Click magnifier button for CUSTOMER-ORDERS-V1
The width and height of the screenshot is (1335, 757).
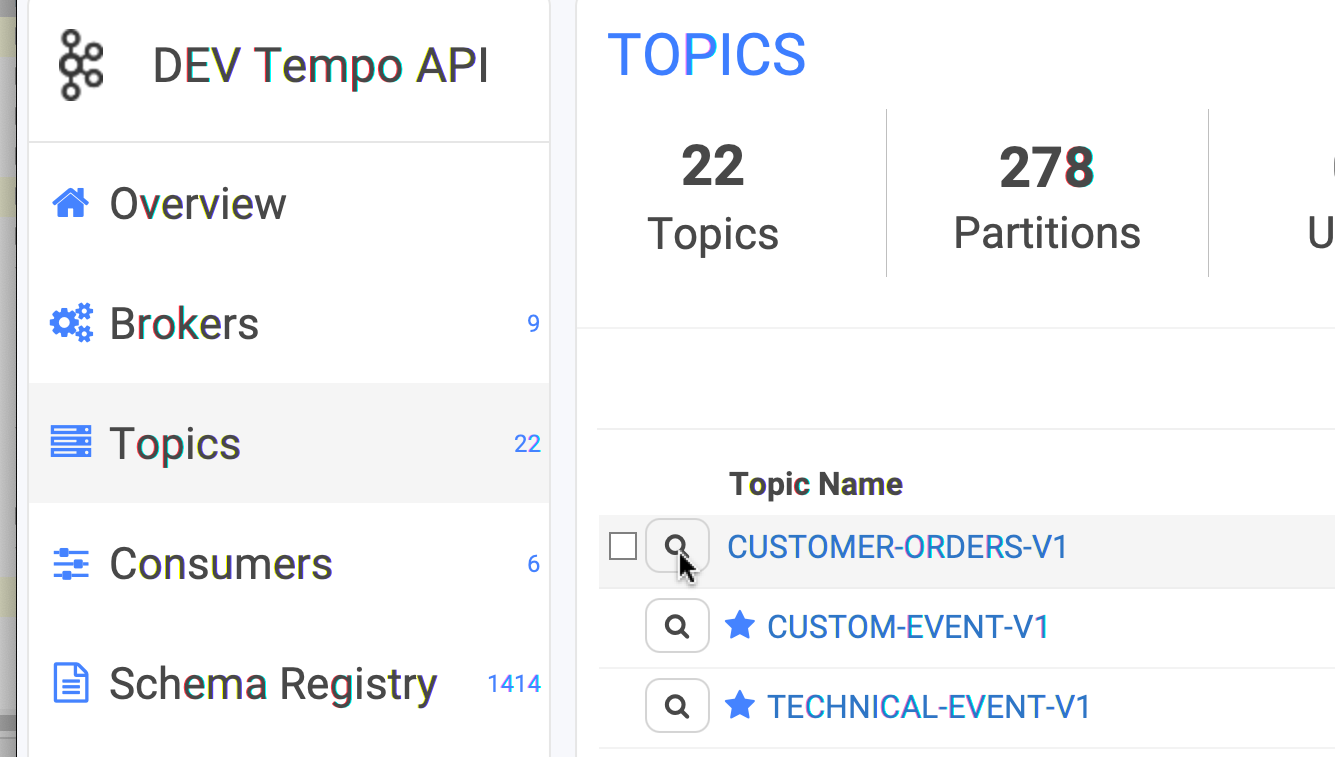677,546
